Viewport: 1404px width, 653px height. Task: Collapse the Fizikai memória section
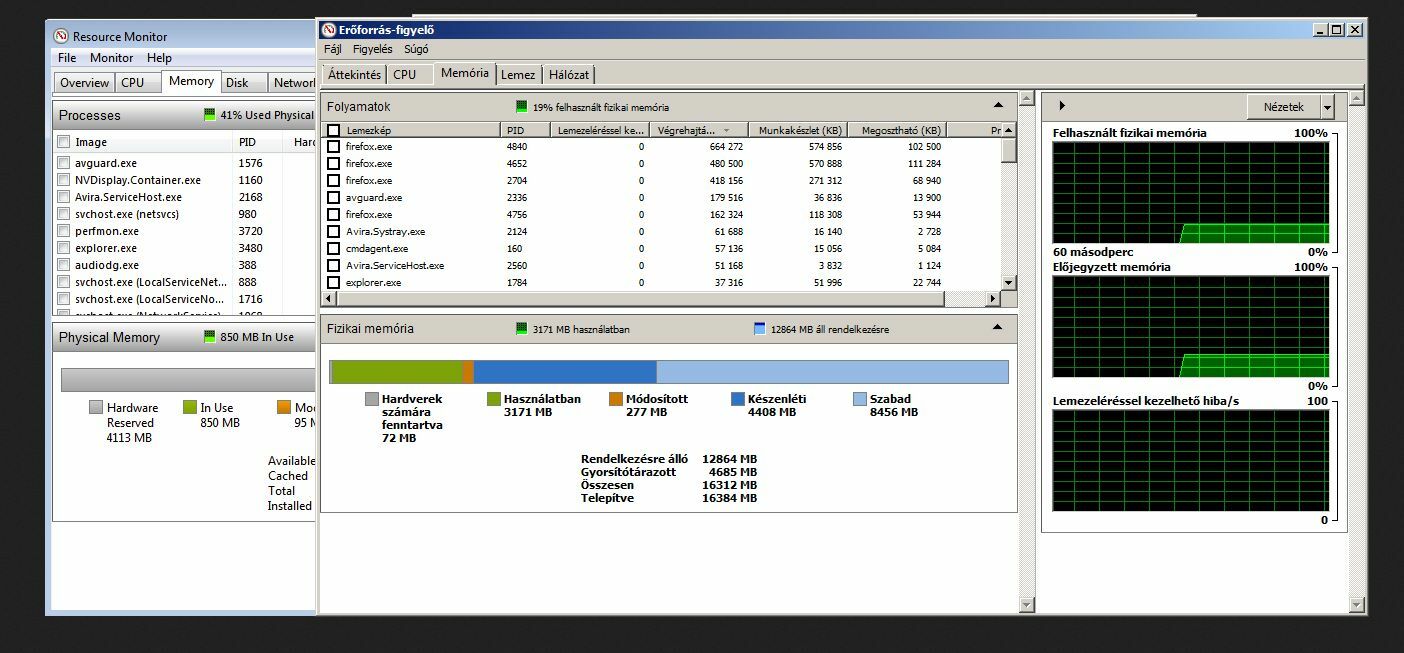(998, 327)
